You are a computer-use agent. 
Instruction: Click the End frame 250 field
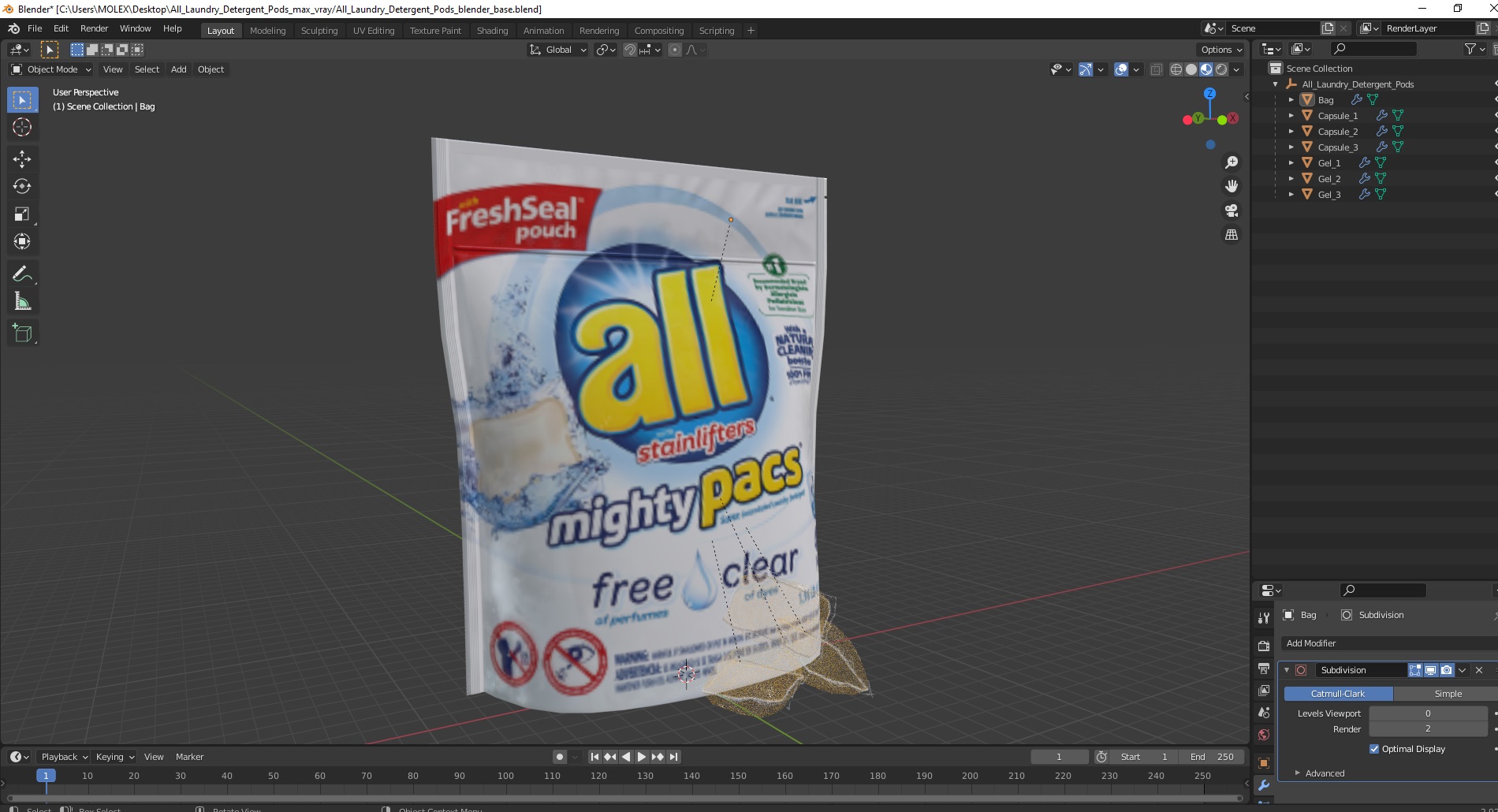tap(1212, 757)
